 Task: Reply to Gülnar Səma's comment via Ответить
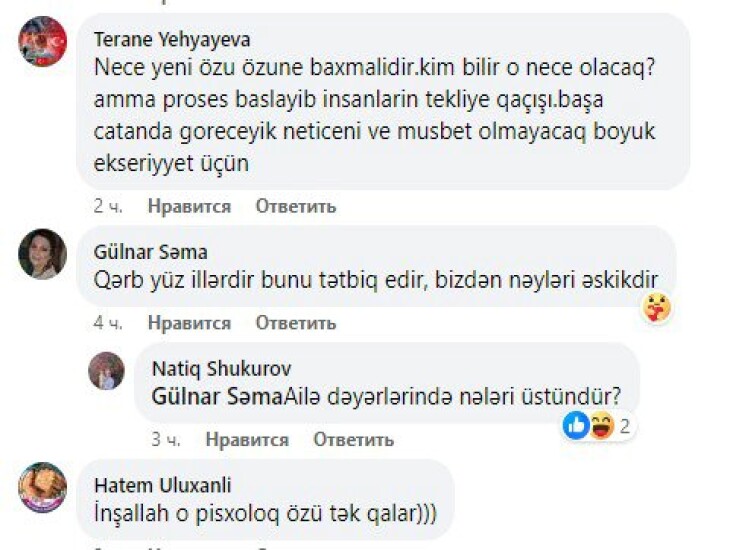296,322
